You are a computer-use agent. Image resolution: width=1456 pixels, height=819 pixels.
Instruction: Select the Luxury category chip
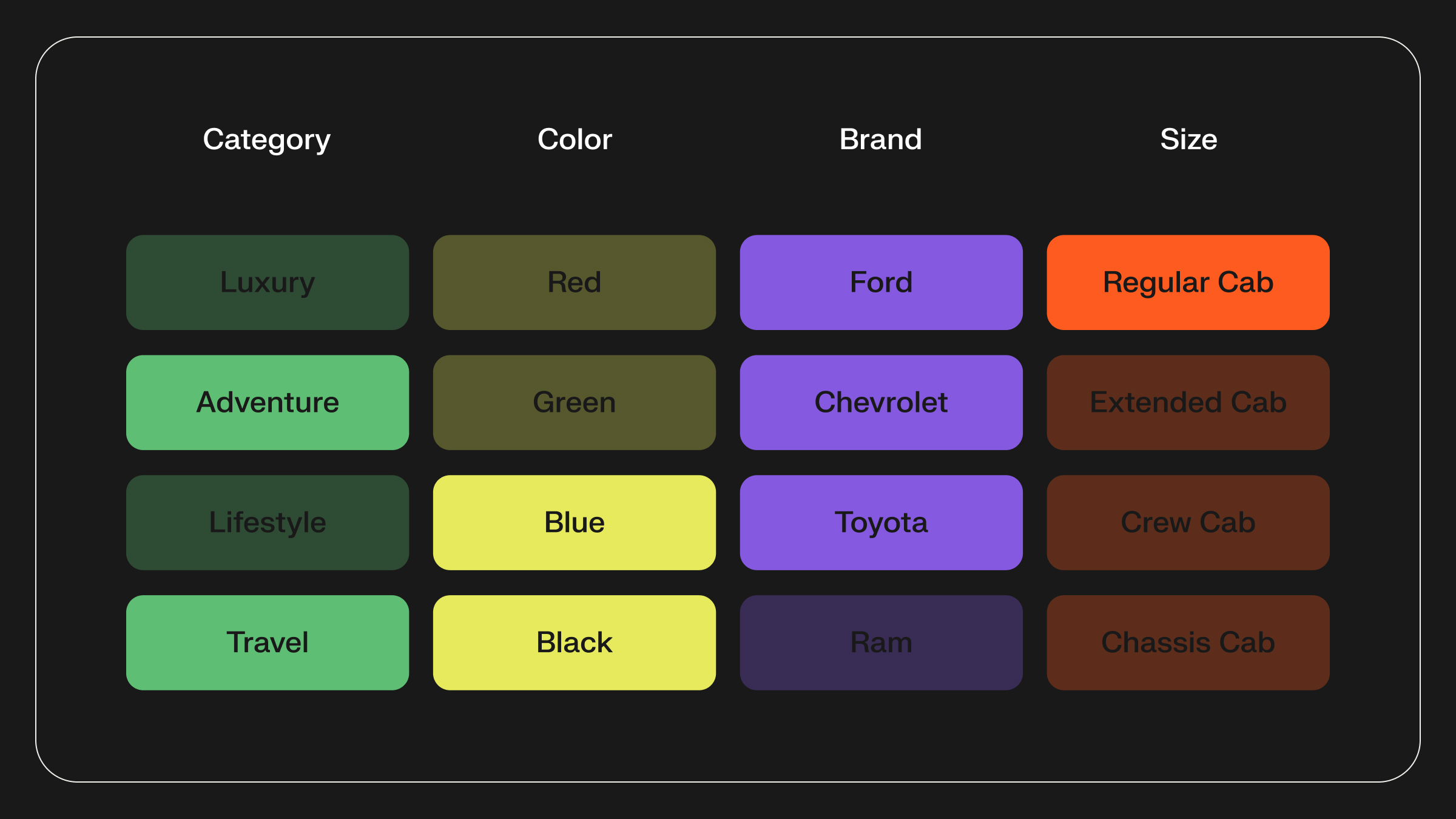point(268,283)
